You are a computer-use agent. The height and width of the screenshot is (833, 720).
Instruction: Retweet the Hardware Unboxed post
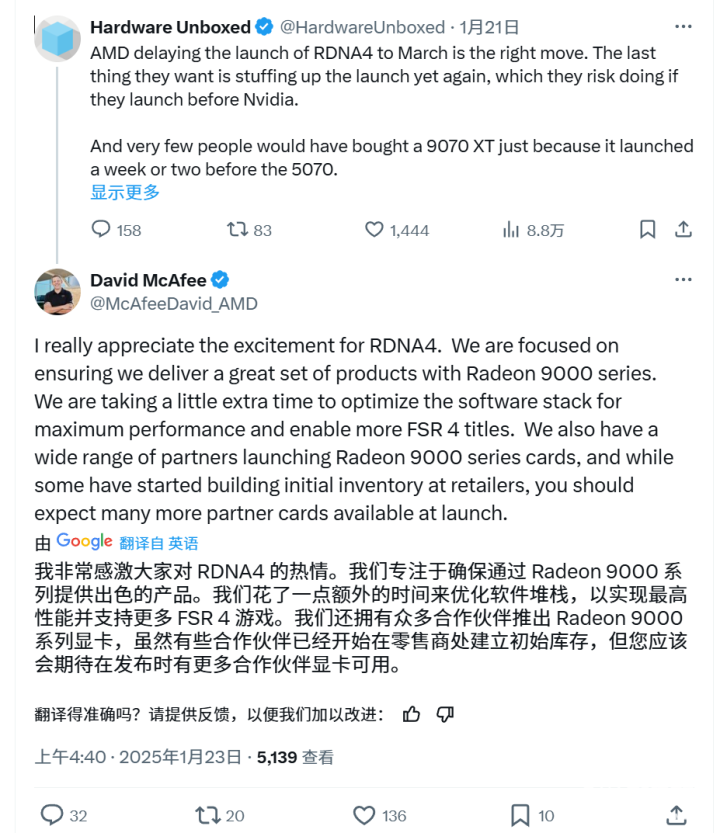(237, 230)
